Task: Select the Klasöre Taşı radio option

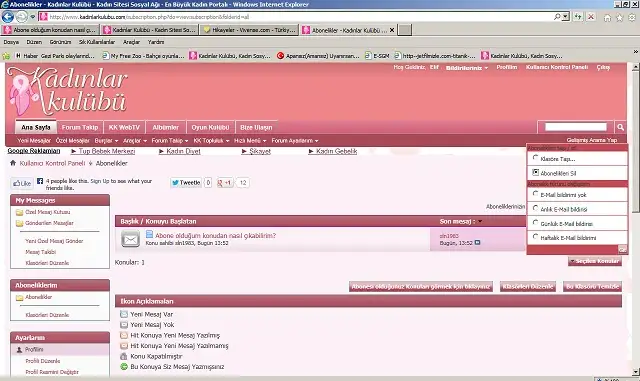Action: [x=536, y=158]
